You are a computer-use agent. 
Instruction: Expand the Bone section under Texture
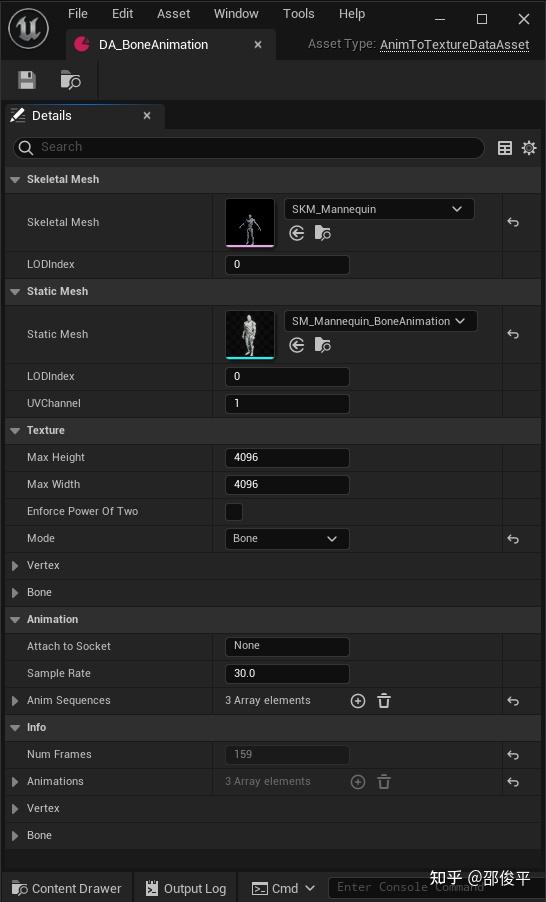[16, 593]
